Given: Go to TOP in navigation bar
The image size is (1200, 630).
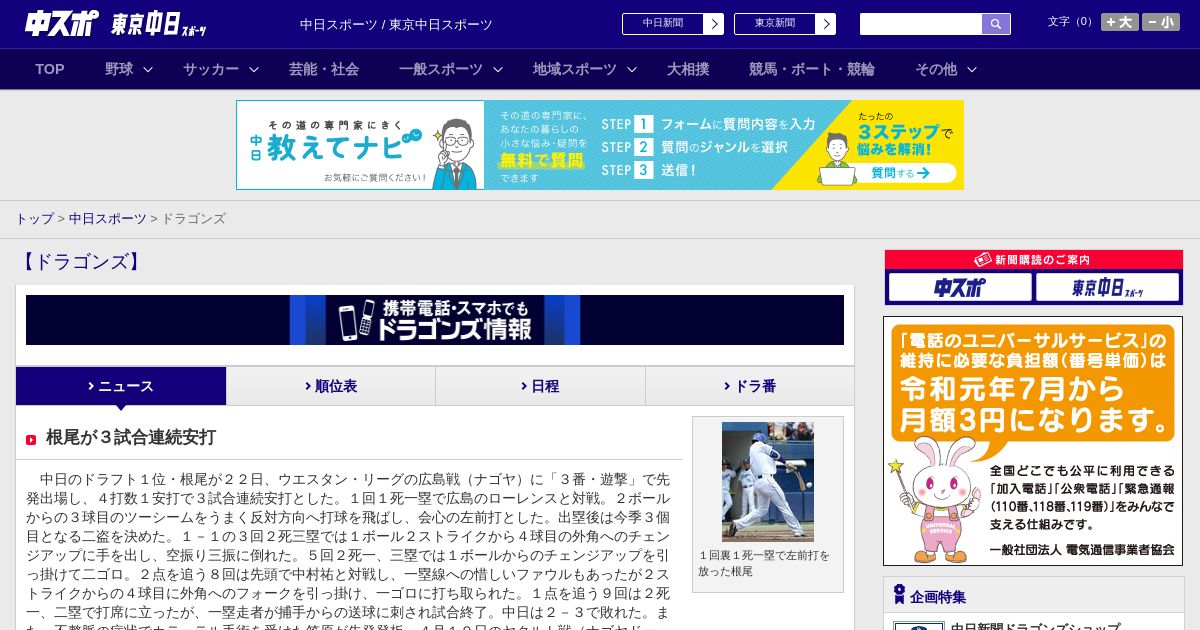Looking at the screenshot, I should [x=50, y=69].
